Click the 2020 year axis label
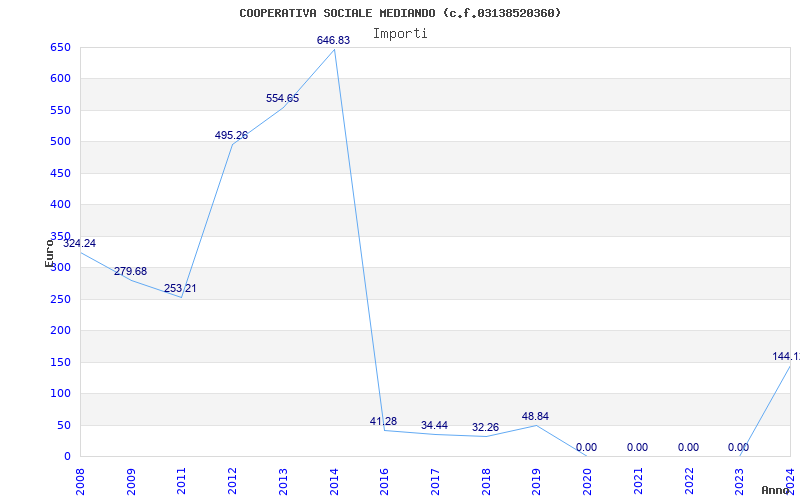 [587, 480]
